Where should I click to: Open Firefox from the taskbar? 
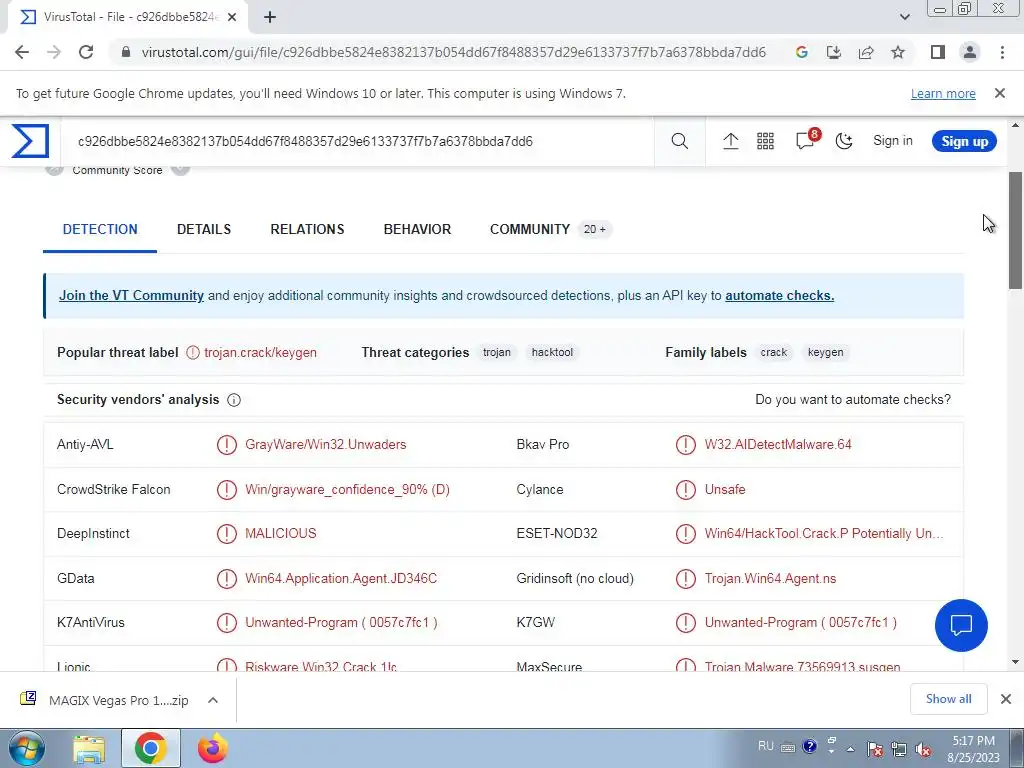[212, 748]
